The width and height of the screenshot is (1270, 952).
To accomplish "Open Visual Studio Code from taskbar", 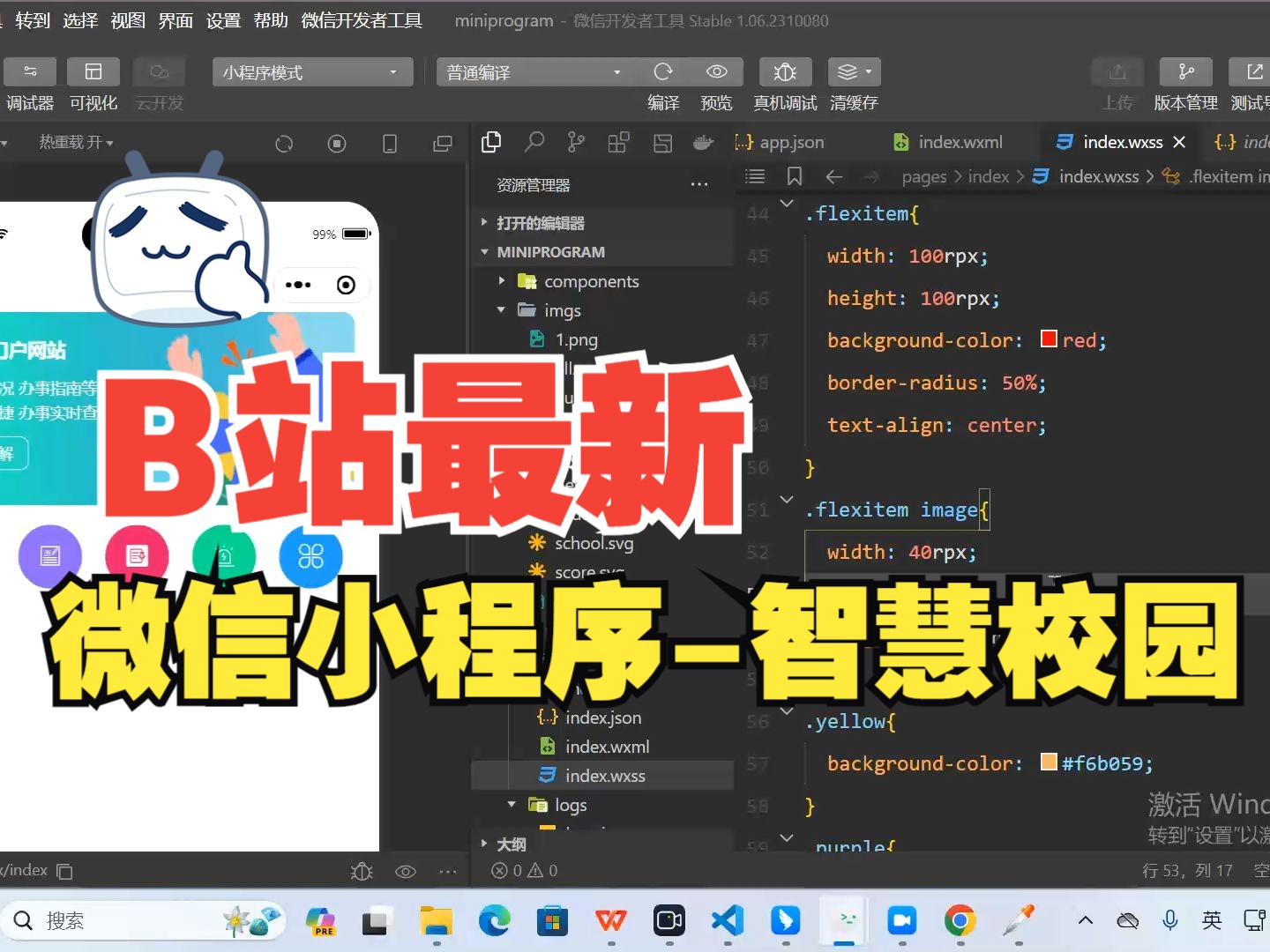I will 728,920.
